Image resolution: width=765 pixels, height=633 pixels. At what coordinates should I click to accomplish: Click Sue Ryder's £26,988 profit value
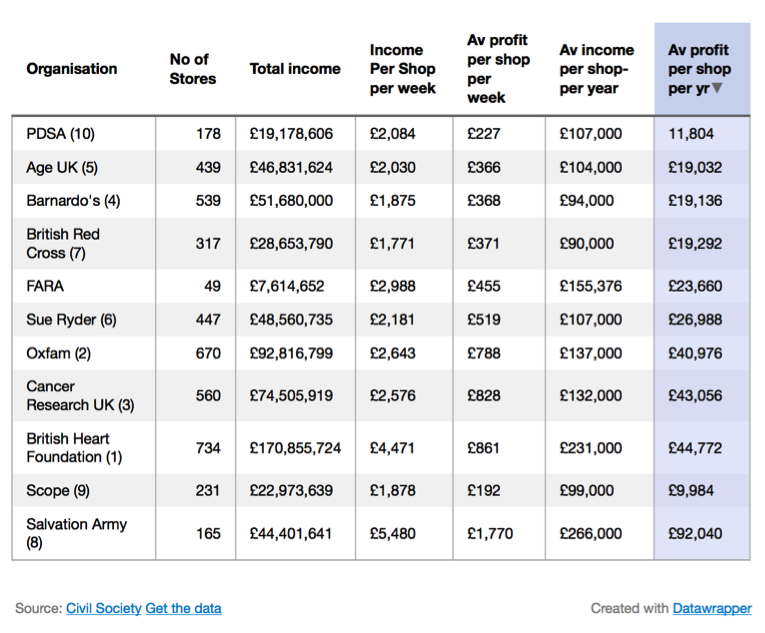click(x=695, y=320)
